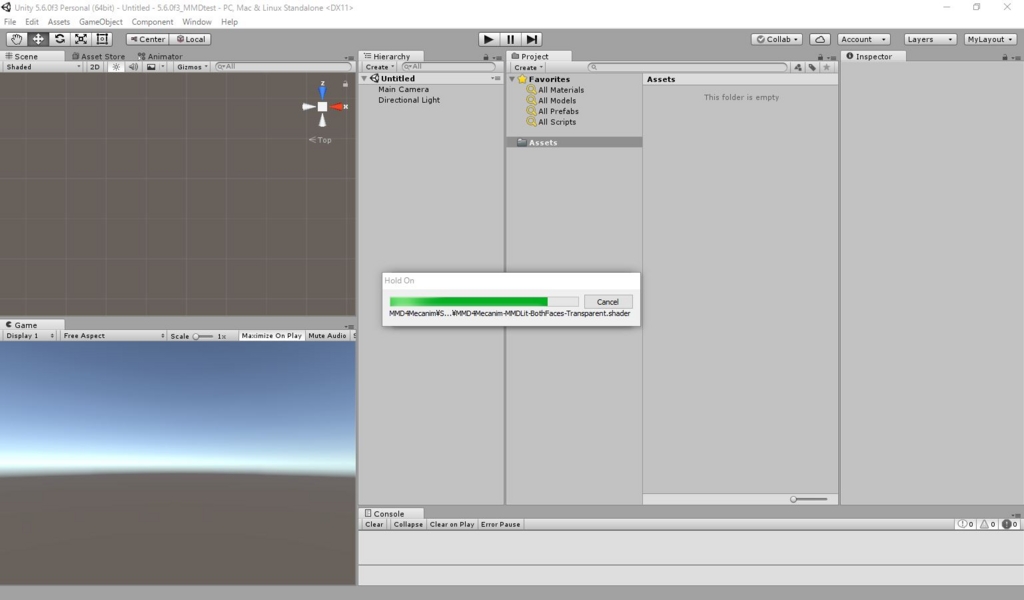This screenshot has width=1024, height=600.
Task: Toggle Clear on Play in Console
Action: (452, 524)
